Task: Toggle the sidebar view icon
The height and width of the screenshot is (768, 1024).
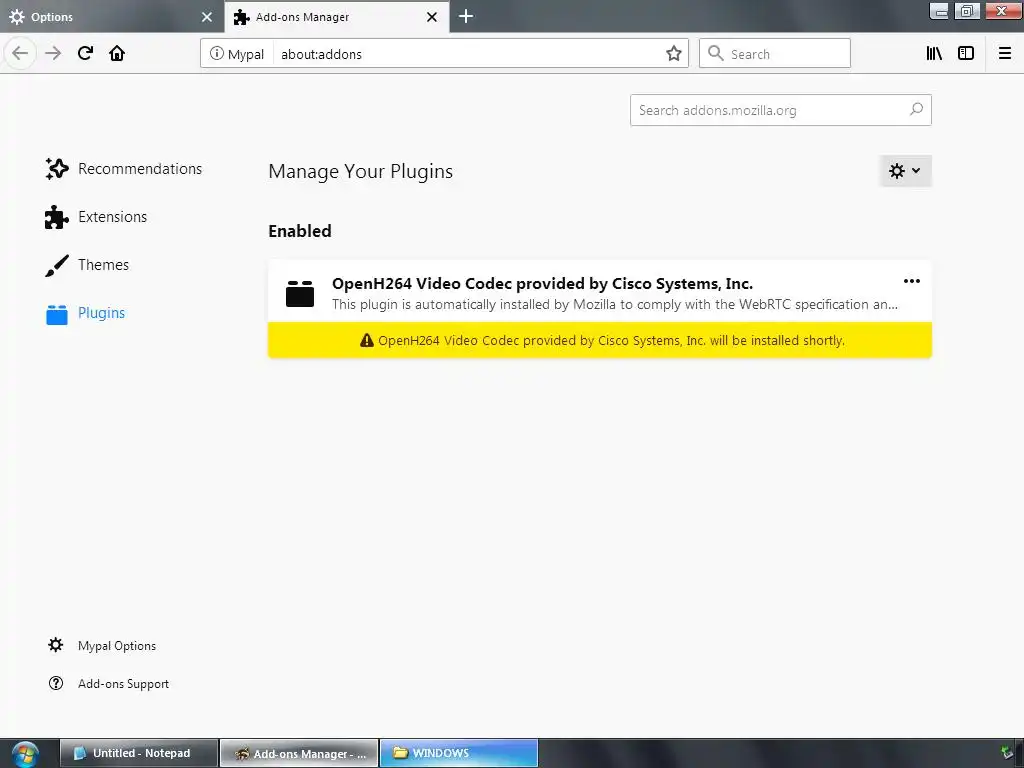Action: 966,54
